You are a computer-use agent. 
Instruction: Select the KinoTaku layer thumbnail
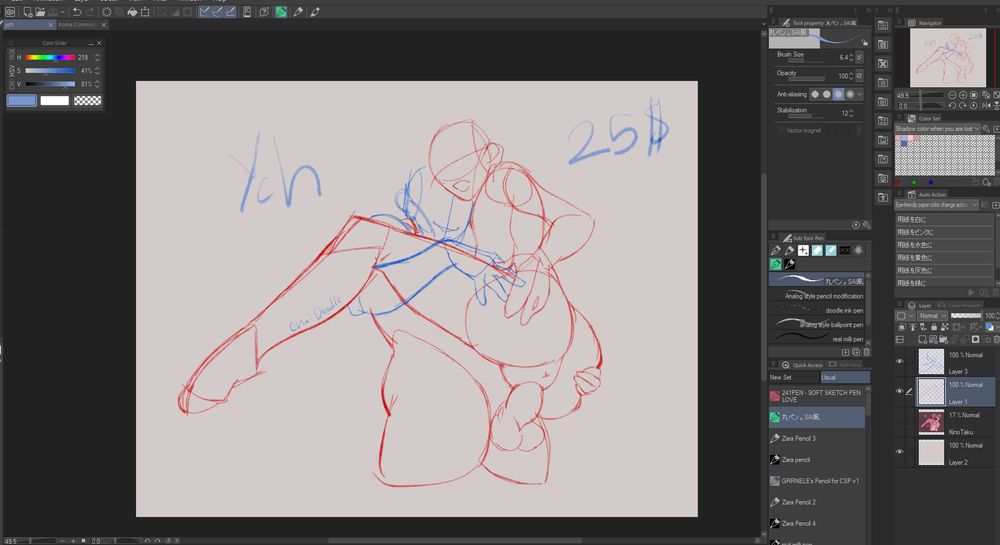point(931,422)
